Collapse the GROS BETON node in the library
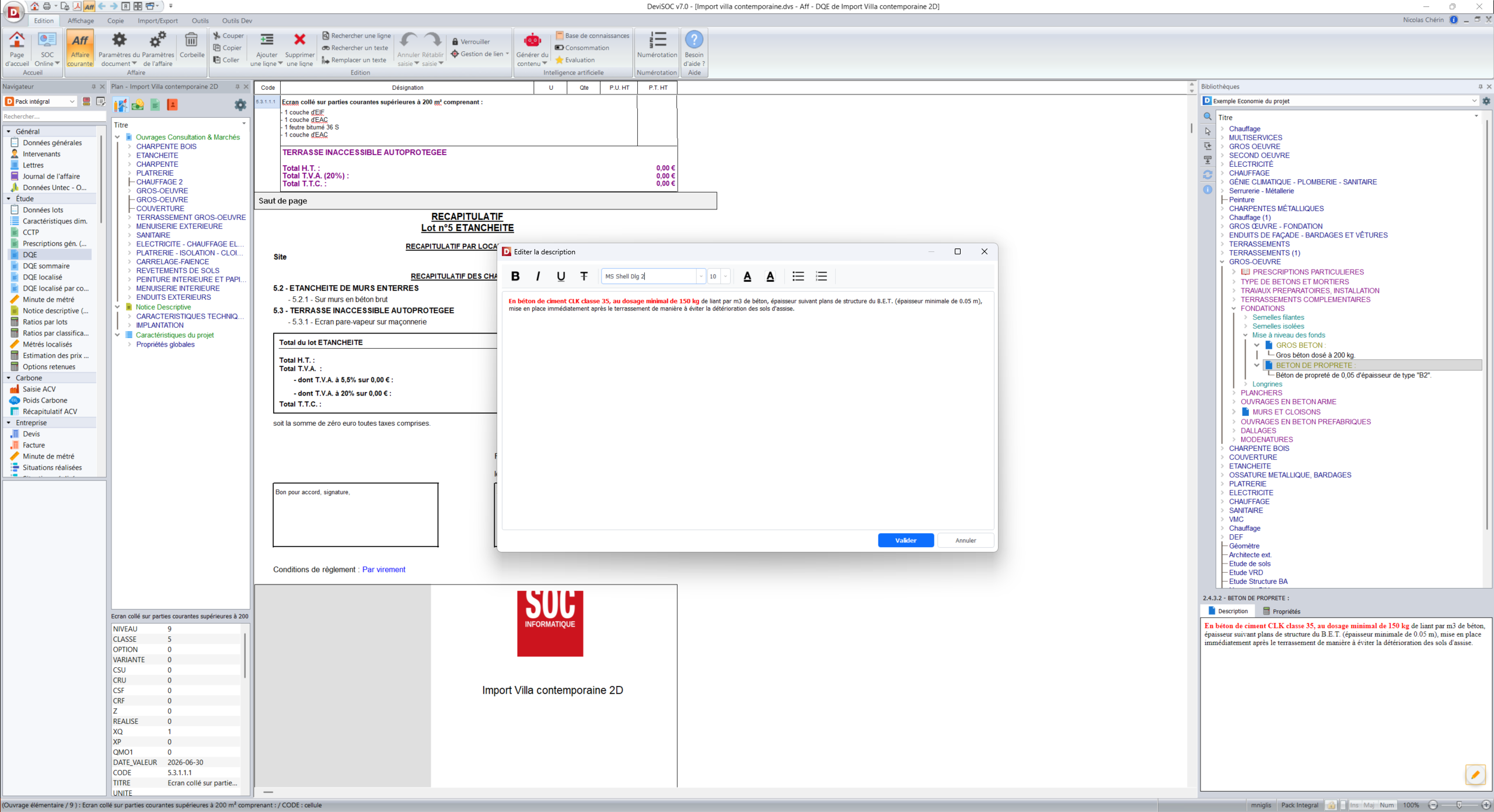This screenshot has height=812, width=1494. pyautogui.click(x=1257, y=345)
